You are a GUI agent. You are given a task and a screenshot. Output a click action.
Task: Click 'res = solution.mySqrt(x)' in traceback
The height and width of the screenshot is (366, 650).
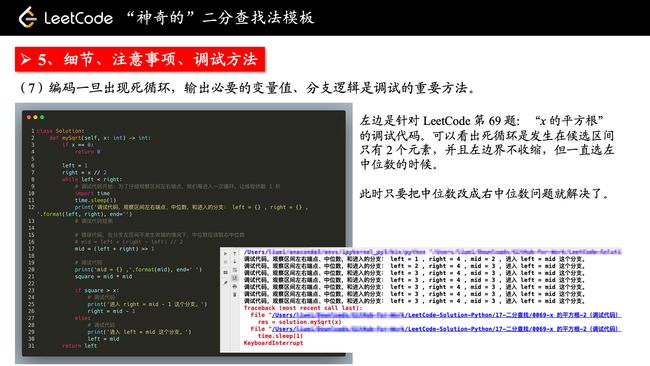(299, 322)
